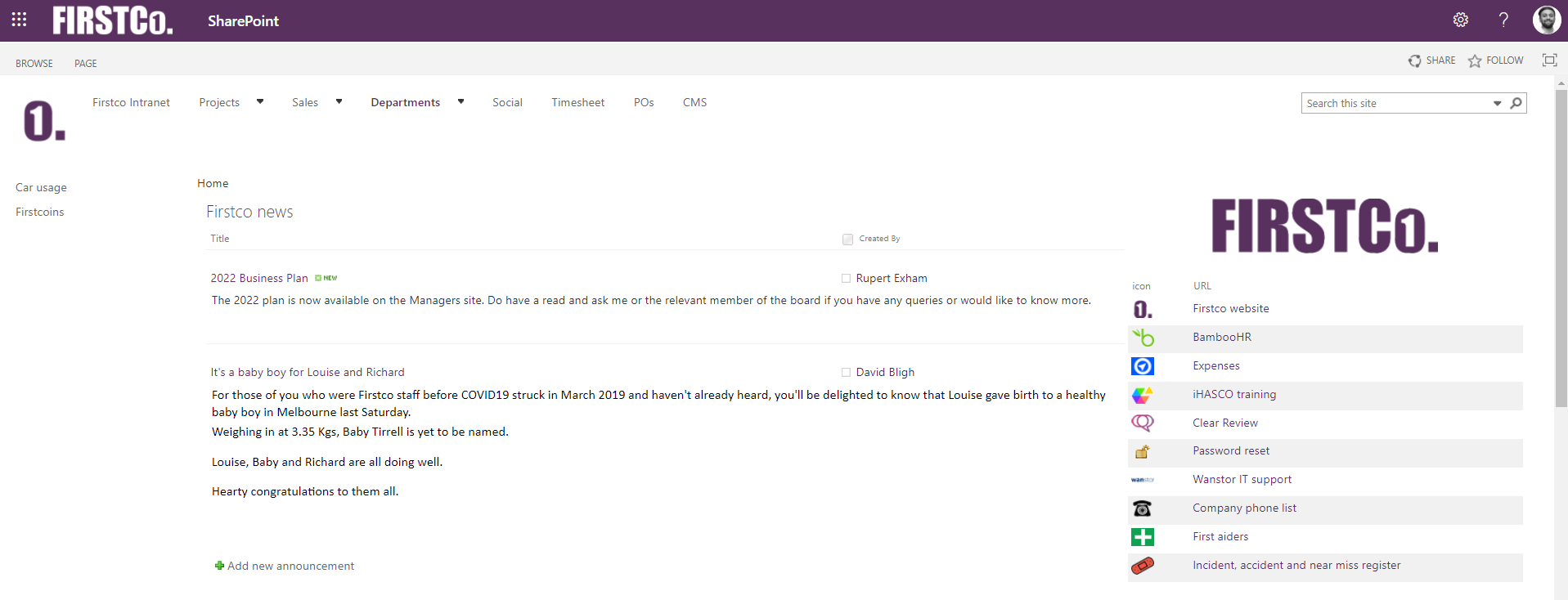Open the iHASCO training link

click(x=1234, y=394)
